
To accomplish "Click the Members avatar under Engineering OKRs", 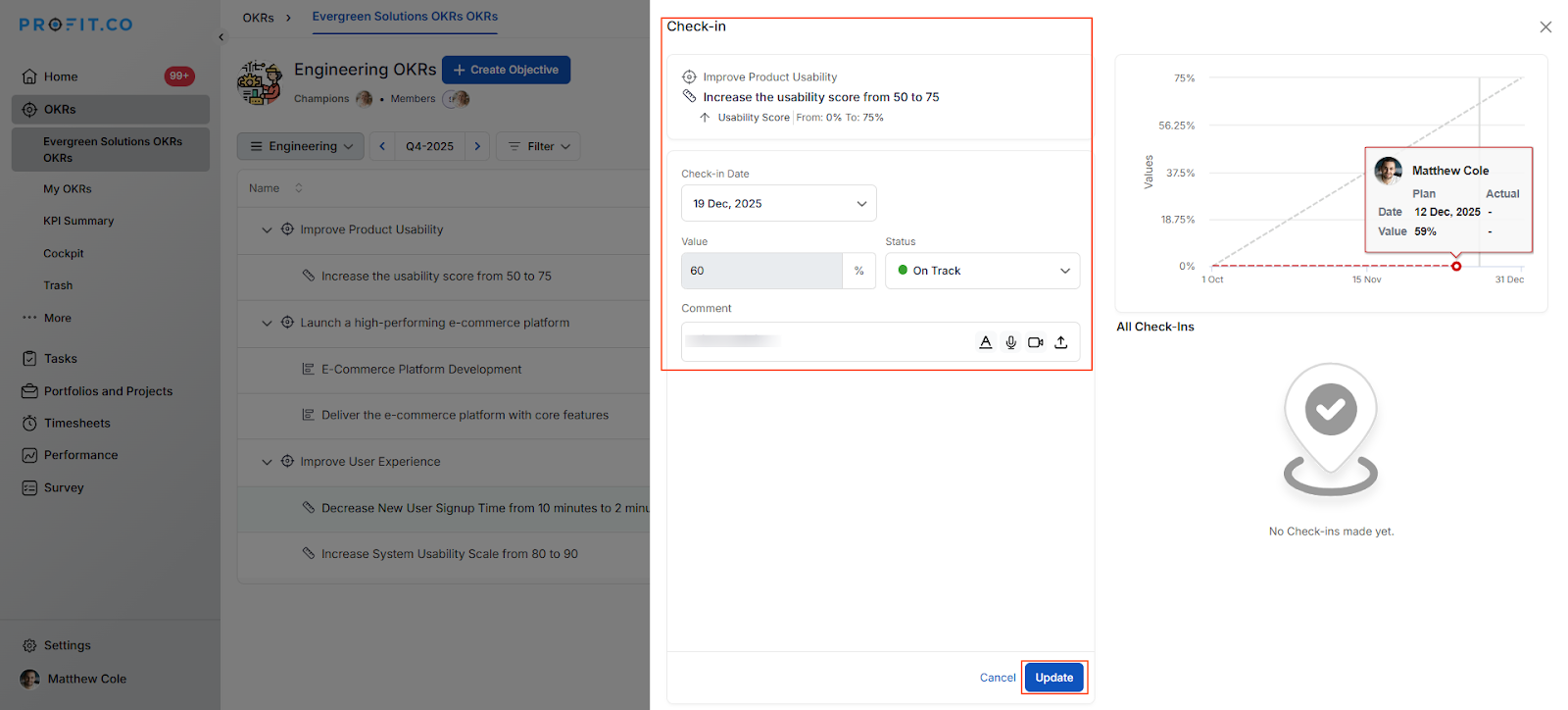I will point(457,98).
